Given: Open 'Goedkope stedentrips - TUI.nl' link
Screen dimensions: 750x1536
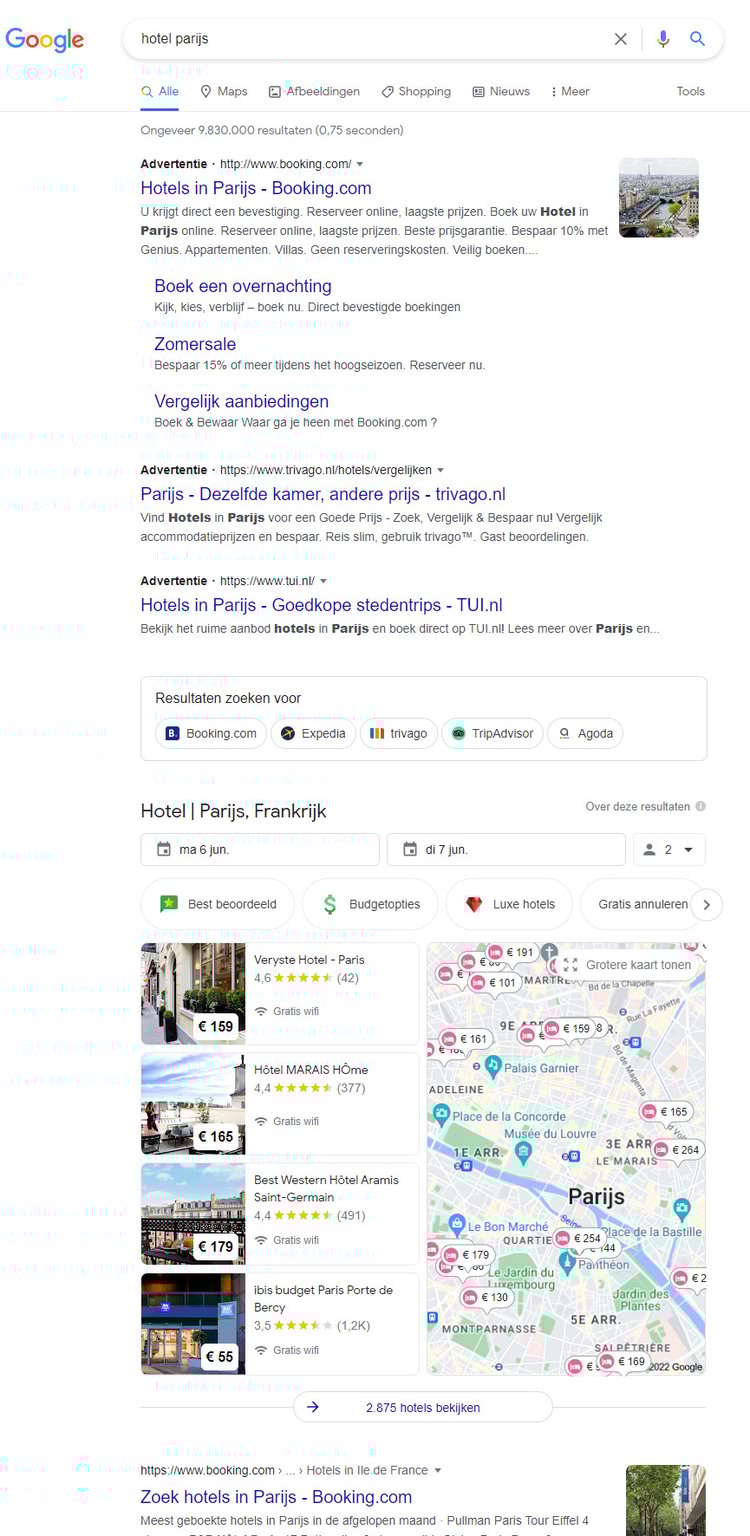Looking at the screenshot, I should (x=321, y=605).
